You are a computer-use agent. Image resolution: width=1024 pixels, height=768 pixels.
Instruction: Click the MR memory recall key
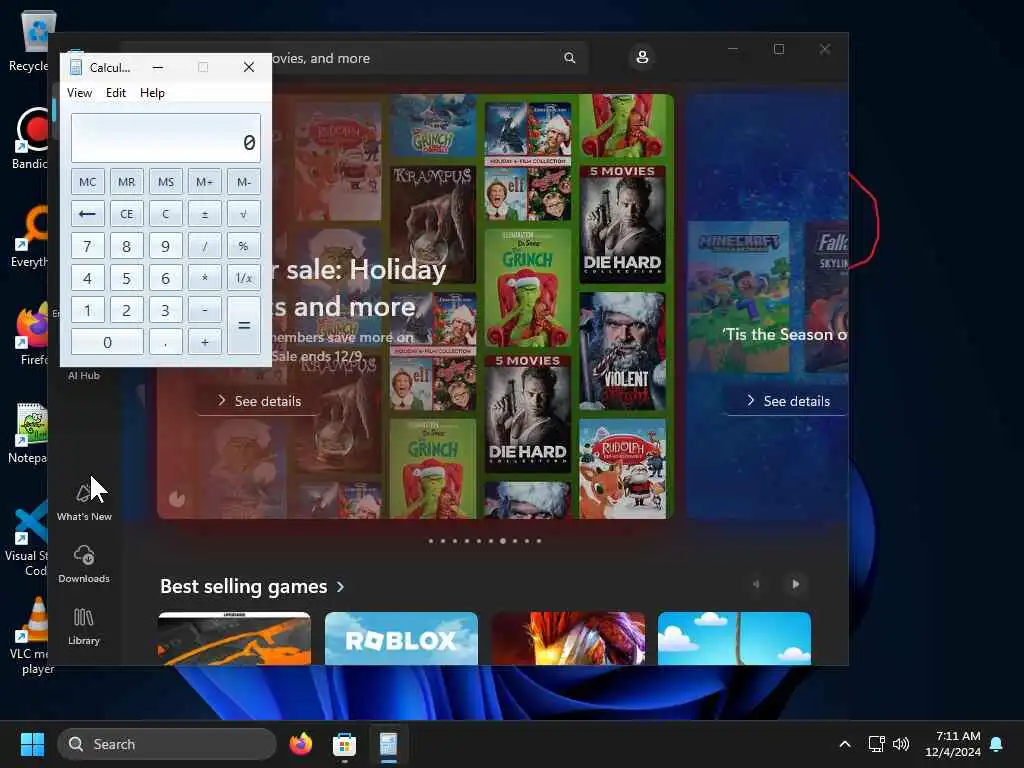pos(127,182)
